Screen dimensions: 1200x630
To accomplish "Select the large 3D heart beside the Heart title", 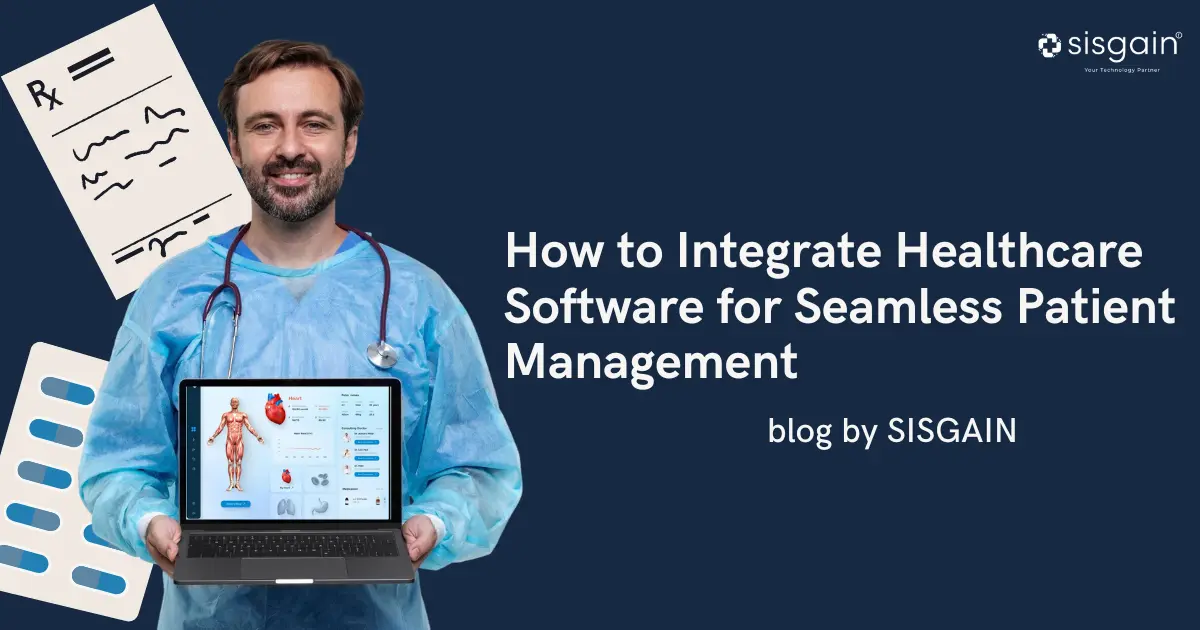I will pyautogui.click(x=275, y=409).
